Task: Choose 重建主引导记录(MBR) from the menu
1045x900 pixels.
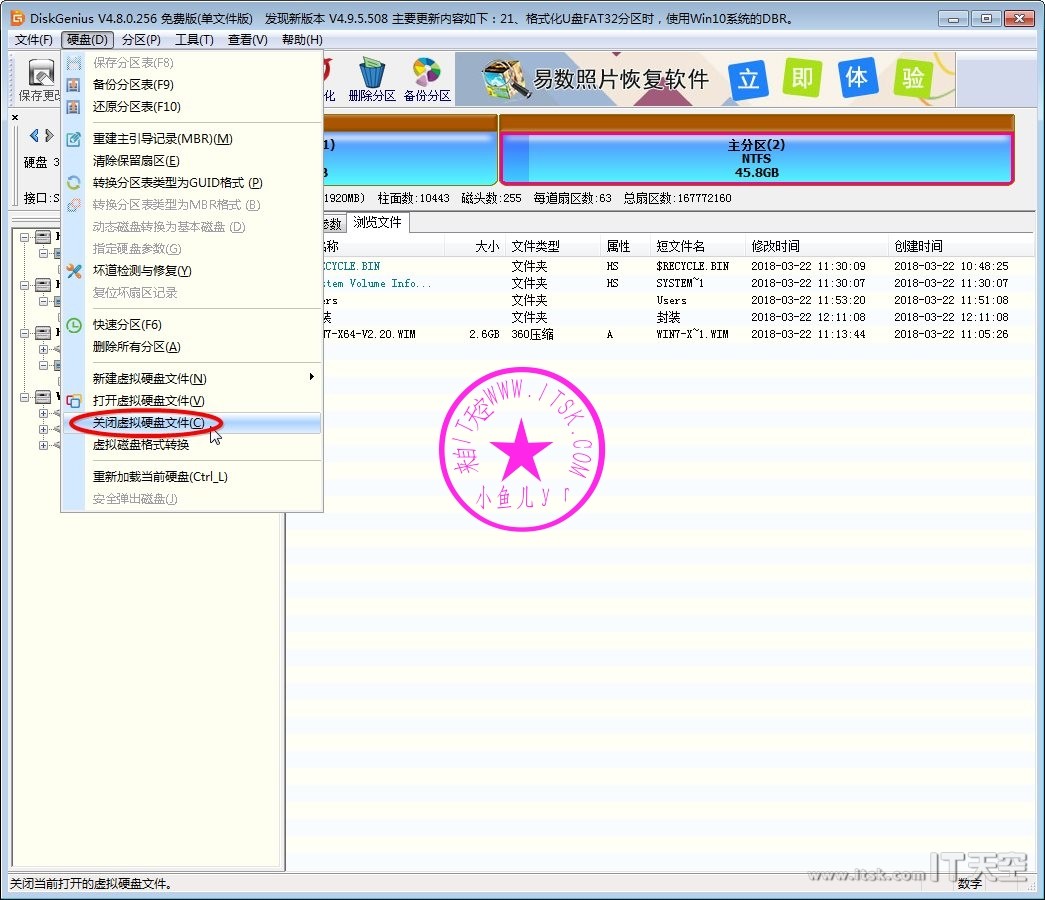Action: (x=162, y=139)
